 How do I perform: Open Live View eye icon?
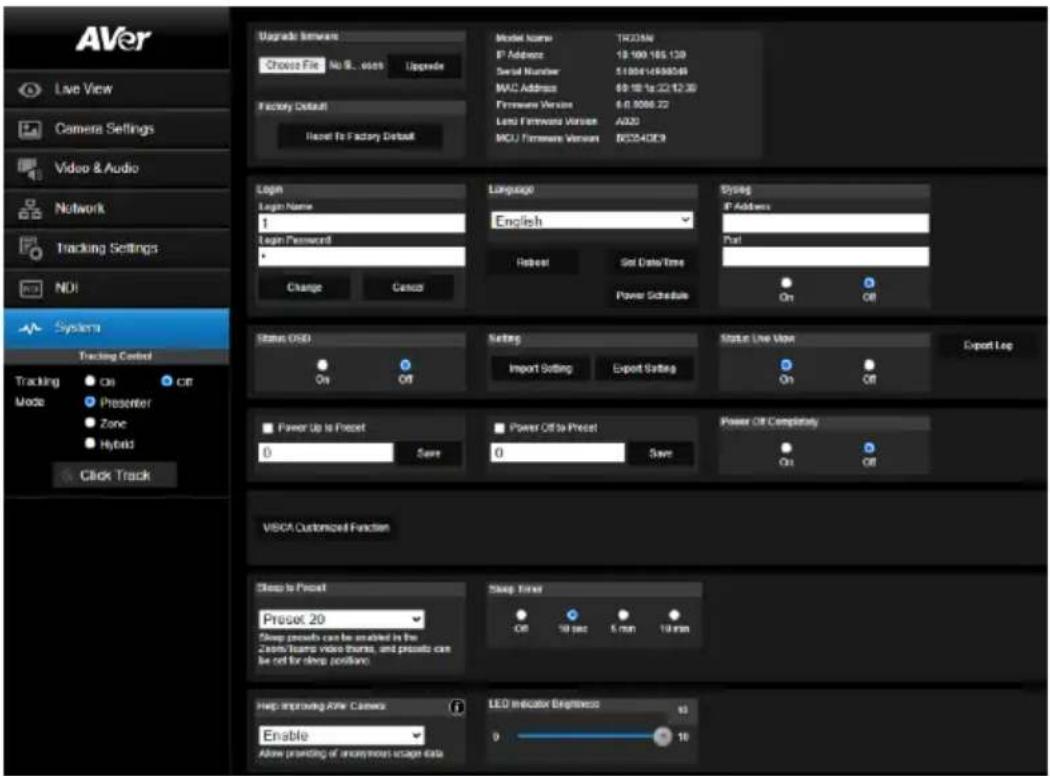point(29,89)
